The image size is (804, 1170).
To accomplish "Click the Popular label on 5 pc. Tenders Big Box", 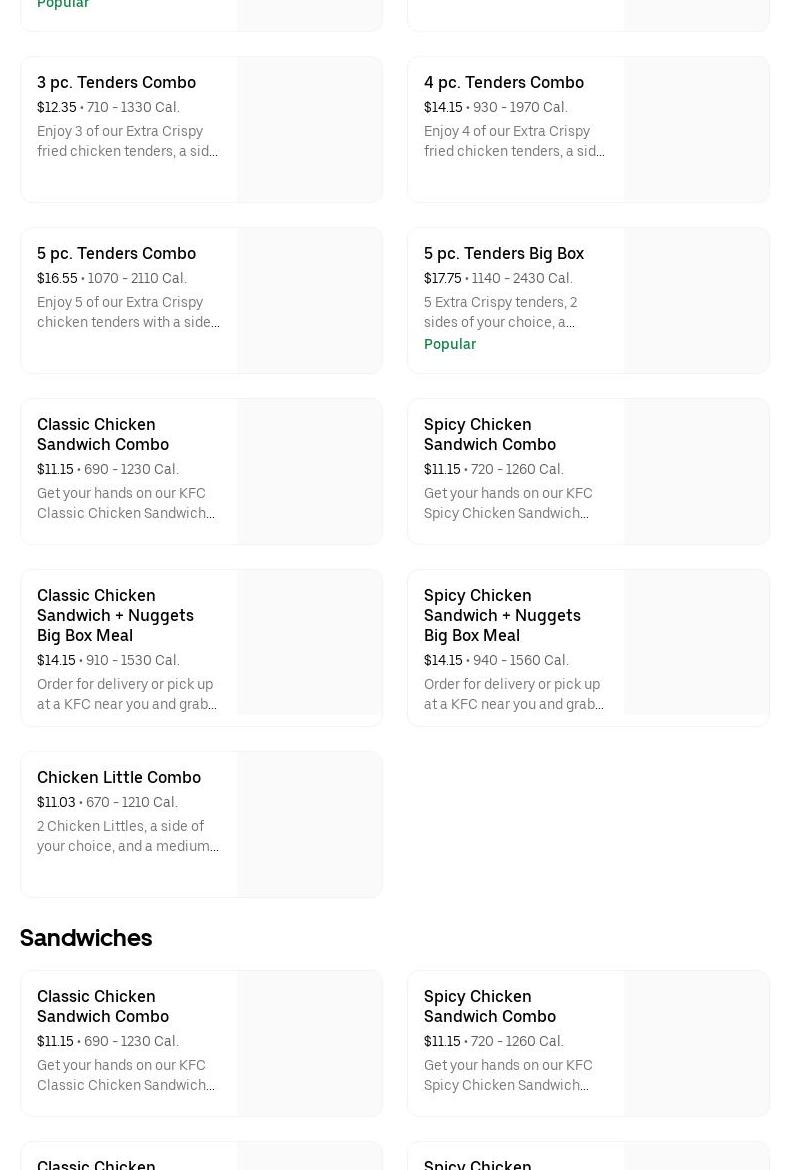I will pos(450,344).
